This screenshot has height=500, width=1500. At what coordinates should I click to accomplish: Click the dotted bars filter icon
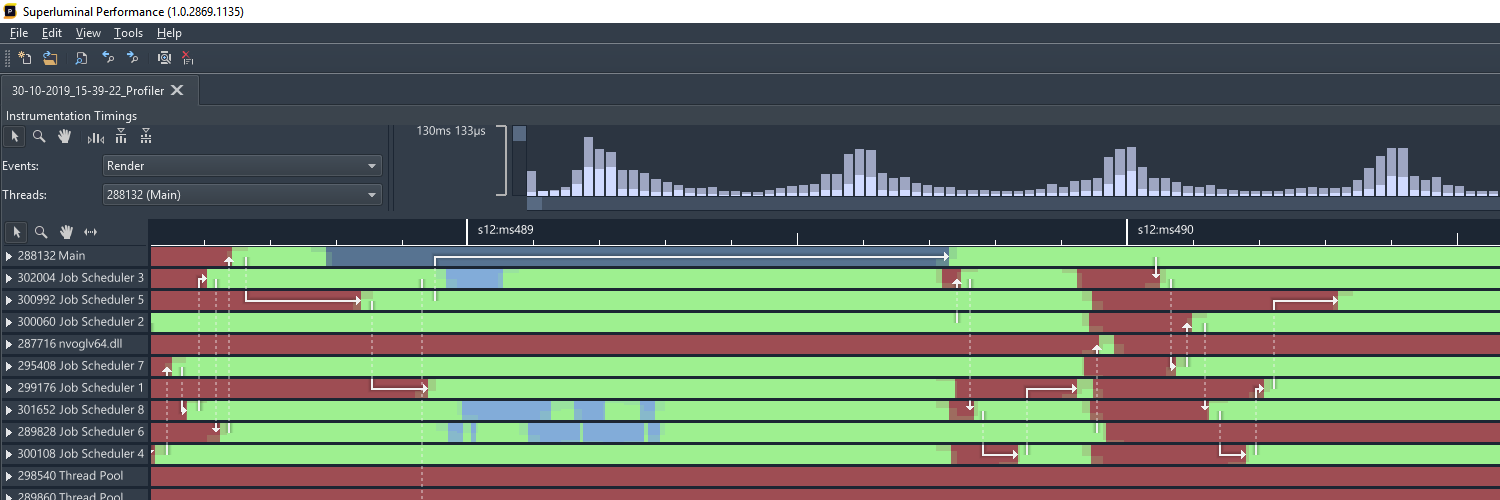(146, 136)
